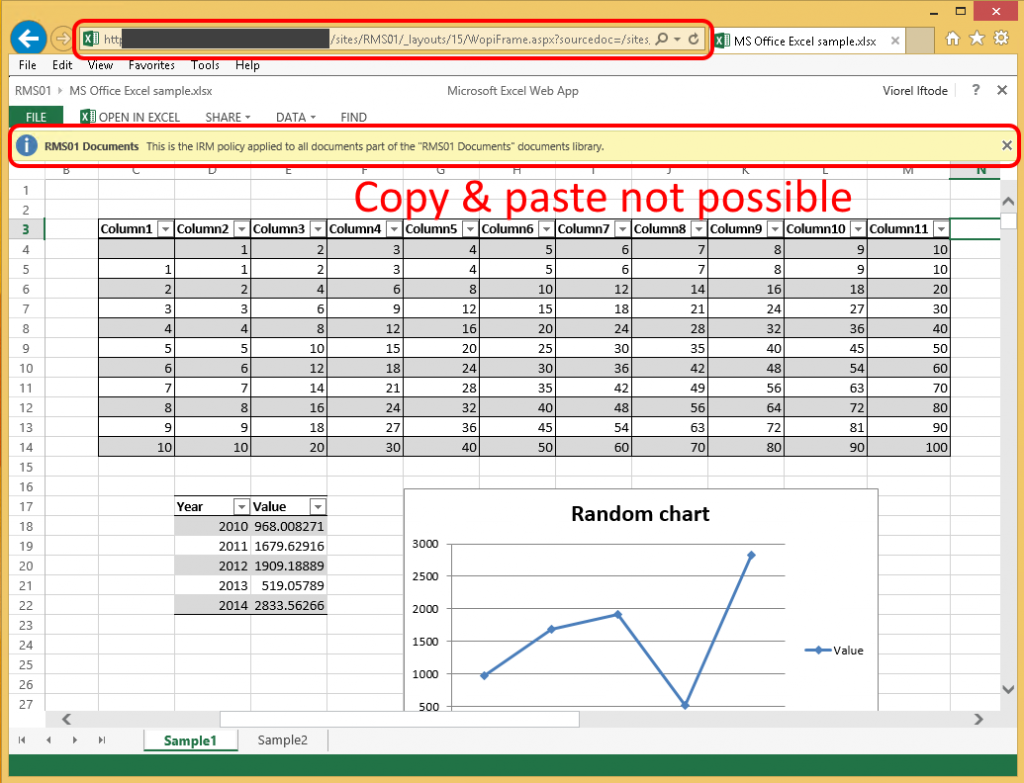
Task: Switch to the Sample2 sheet tab
Action: tap(282, 740)
